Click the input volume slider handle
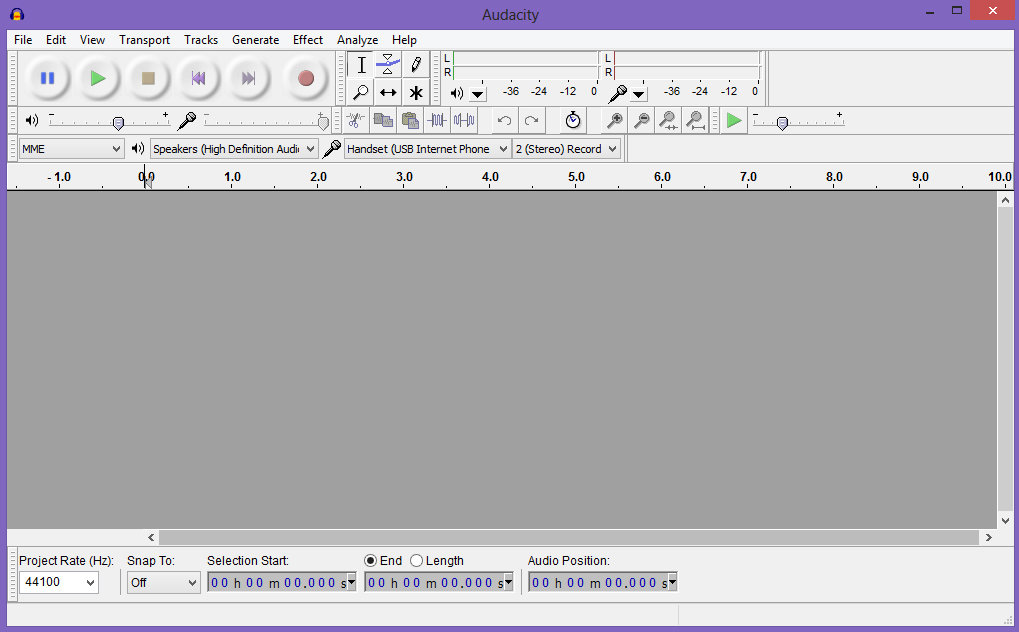 point(323,123)
